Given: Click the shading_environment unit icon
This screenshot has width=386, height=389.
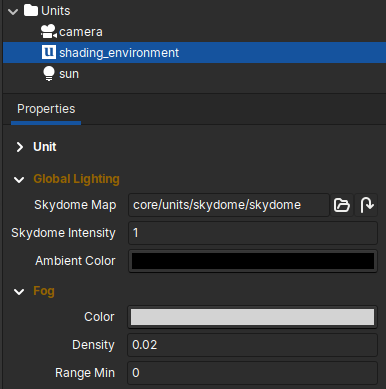Looking at the screenshot, I should (x=49, y=52).
